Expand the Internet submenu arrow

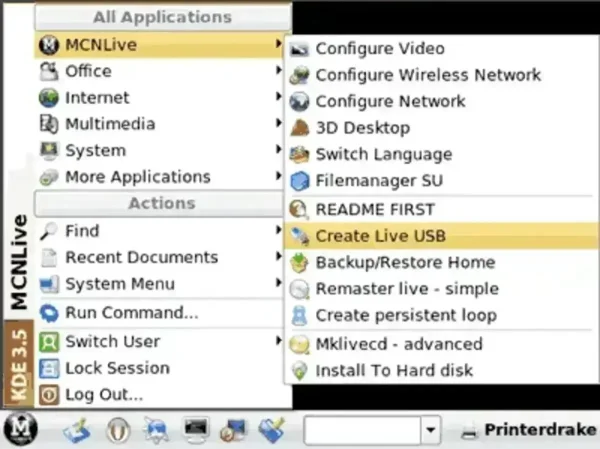(x=279, y=97)
